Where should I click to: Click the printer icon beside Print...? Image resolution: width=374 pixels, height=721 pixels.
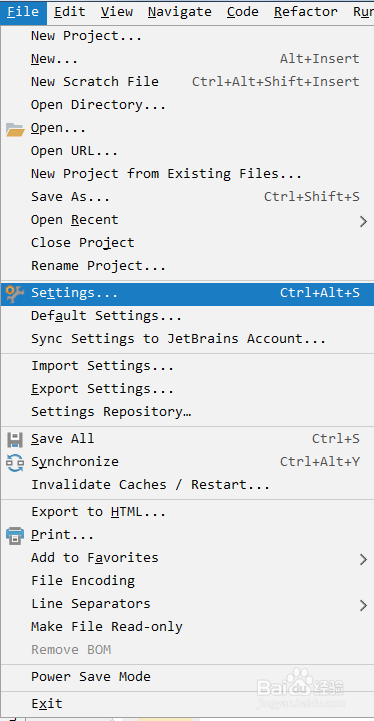[15, 536]
